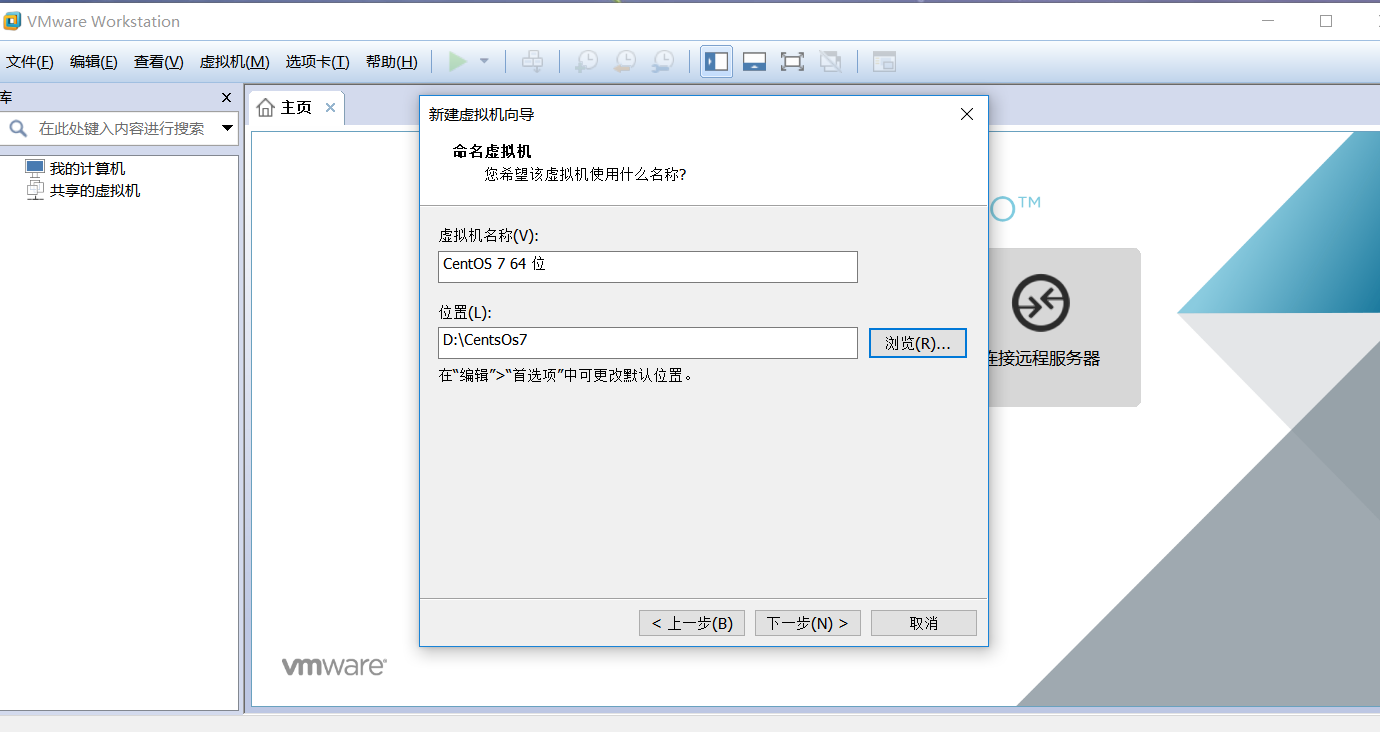Click the 虚拟机名称 text field
Image resolution: width=1380 pixels, height=732 pixels.
[x=648, y=267]
